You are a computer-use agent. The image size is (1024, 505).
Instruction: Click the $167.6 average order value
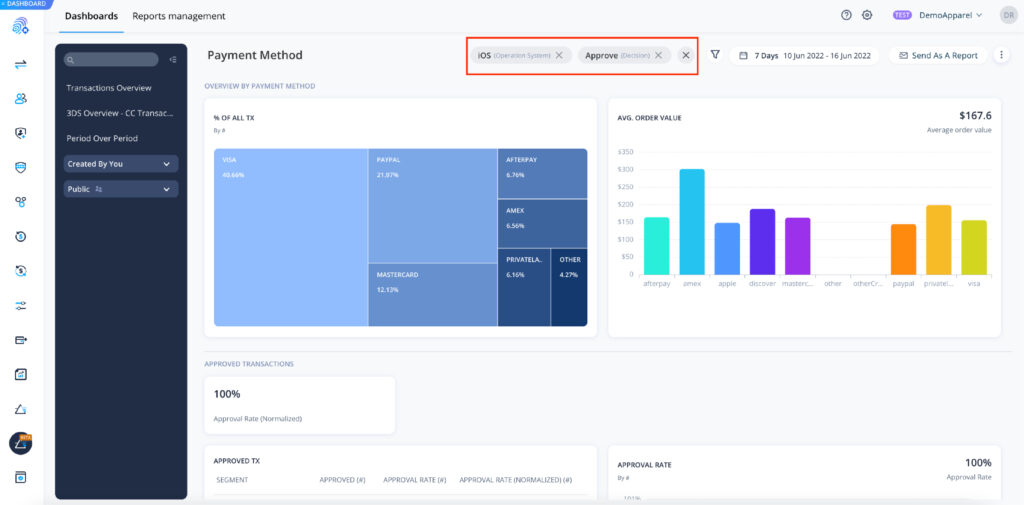[975, 116]
